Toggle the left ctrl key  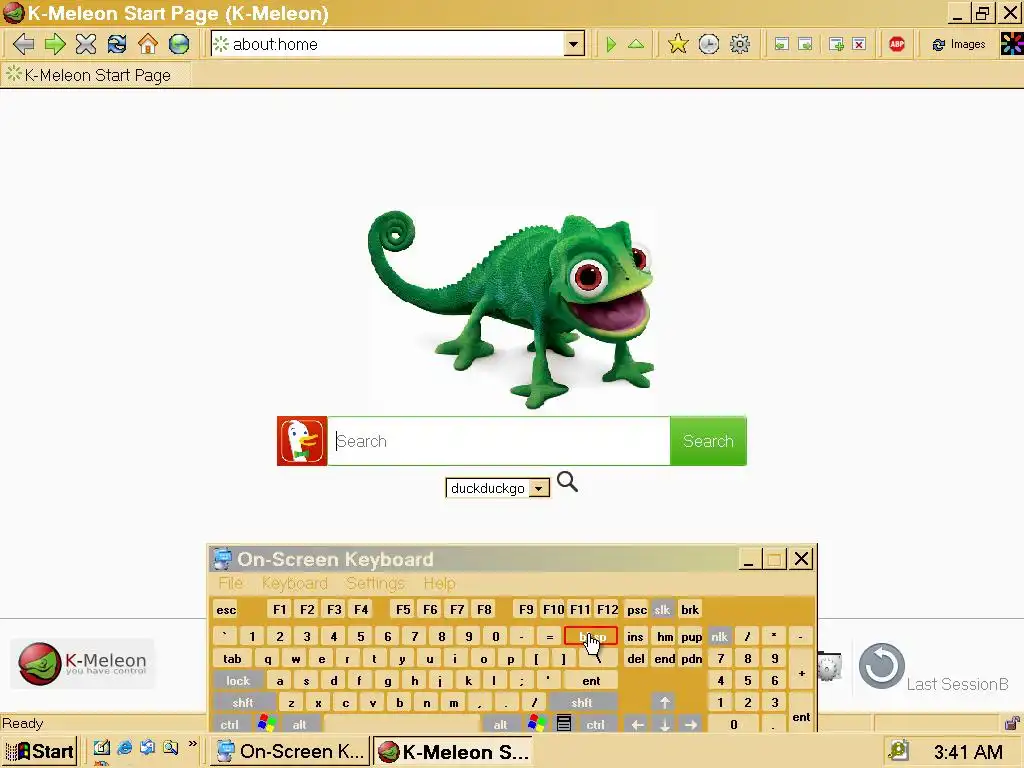[x=229, y=724]
